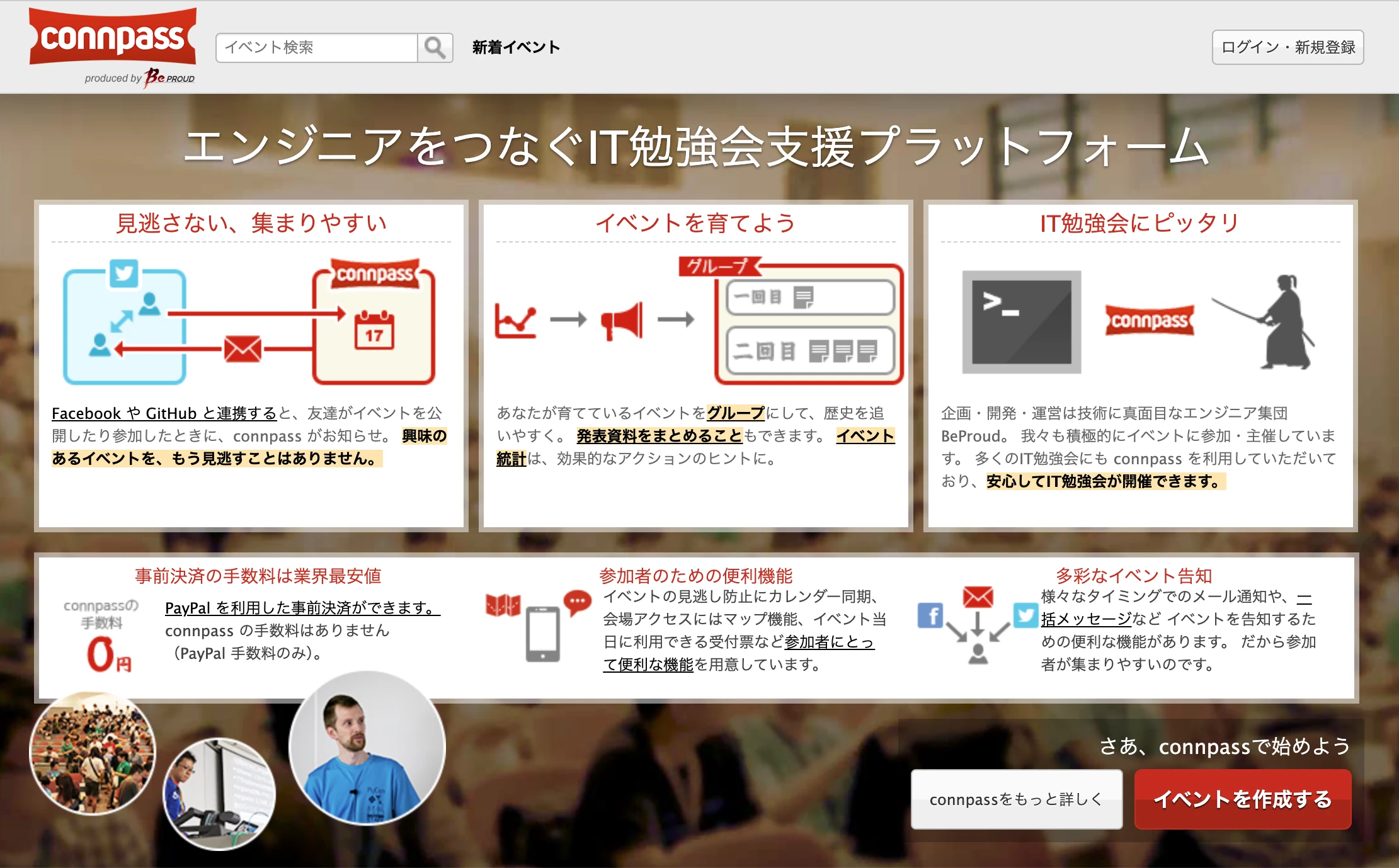Open the 発表資料をまとめること link
1399x868 pixels.
coord(660,436)
